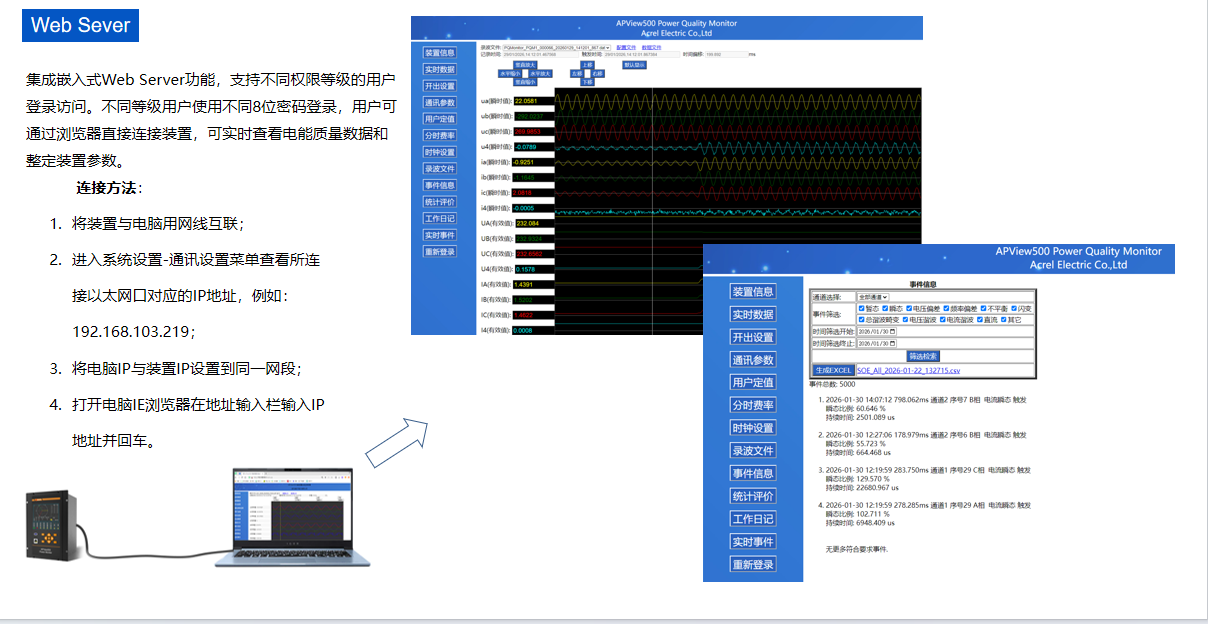
Task: Toggle the 直流 filter checkbox
Action: click(980, 320)
